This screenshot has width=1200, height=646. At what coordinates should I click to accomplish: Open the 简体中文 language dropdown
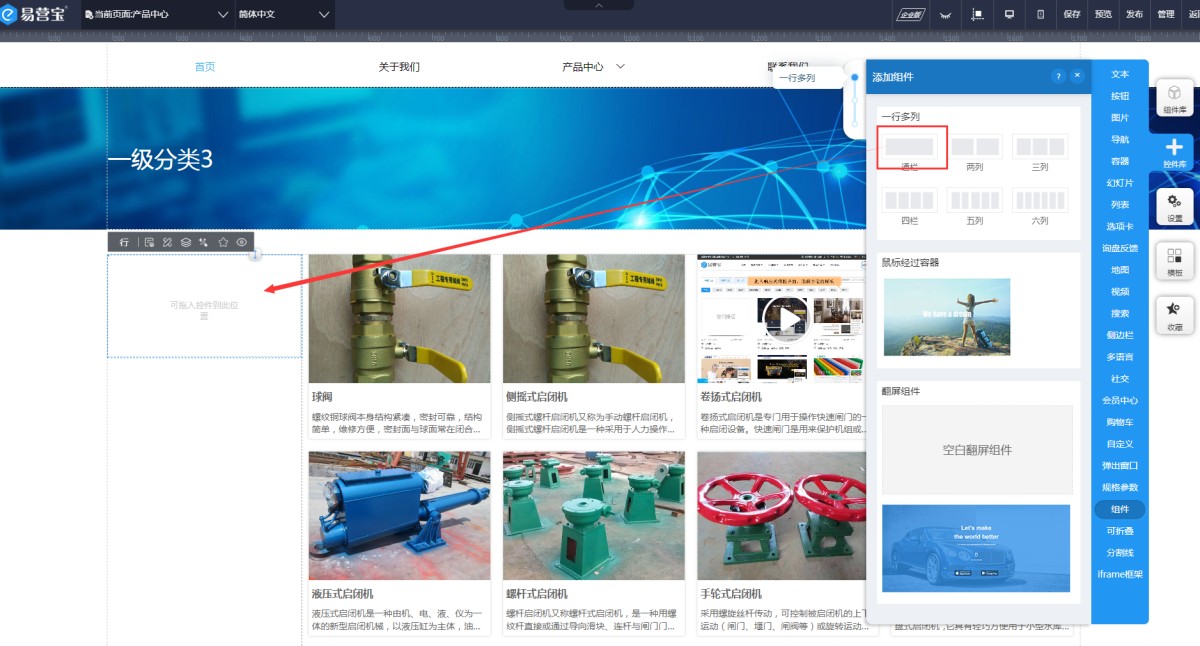(284, 14)
